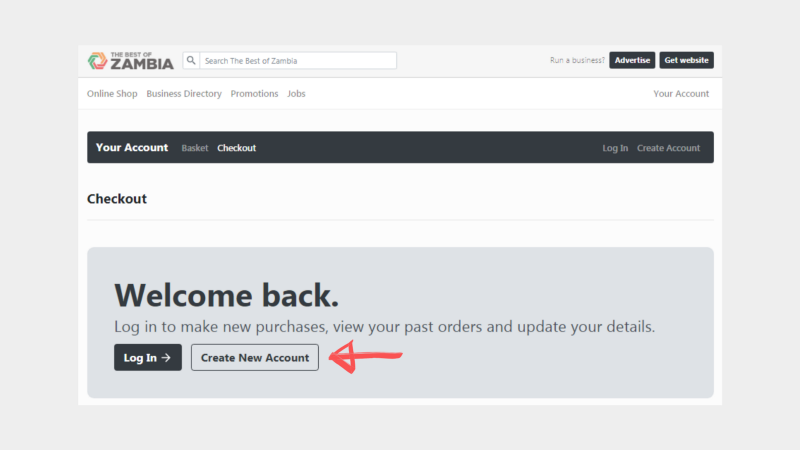Click the search magnifier icon
Viewport: 800px width, 450px height.
(191, 60)
